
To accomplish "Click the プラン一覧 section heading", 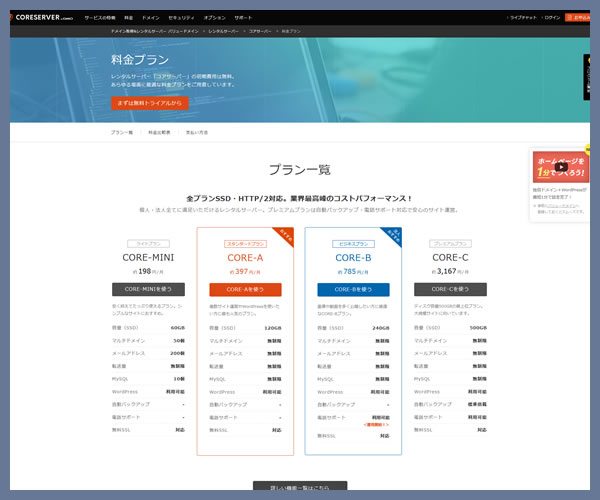I will (x=300, y=169).
